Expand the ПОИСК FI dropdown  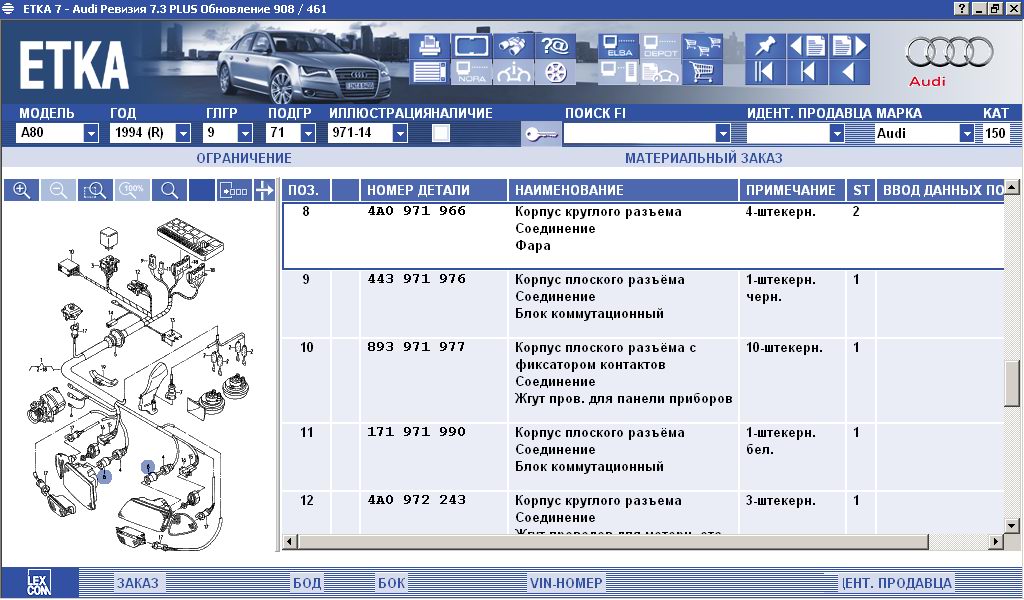click(x=722, y=133)
